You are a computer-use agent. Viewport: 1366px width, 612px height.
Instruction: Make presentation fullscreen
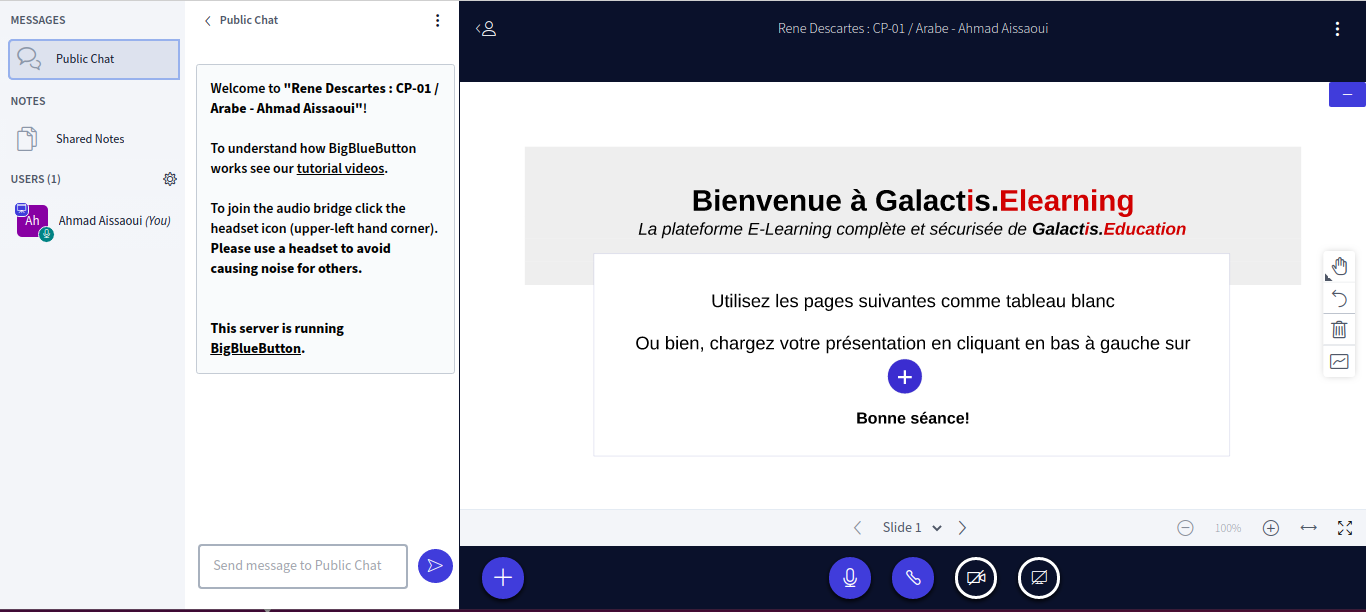click(x=1345, y=528)
